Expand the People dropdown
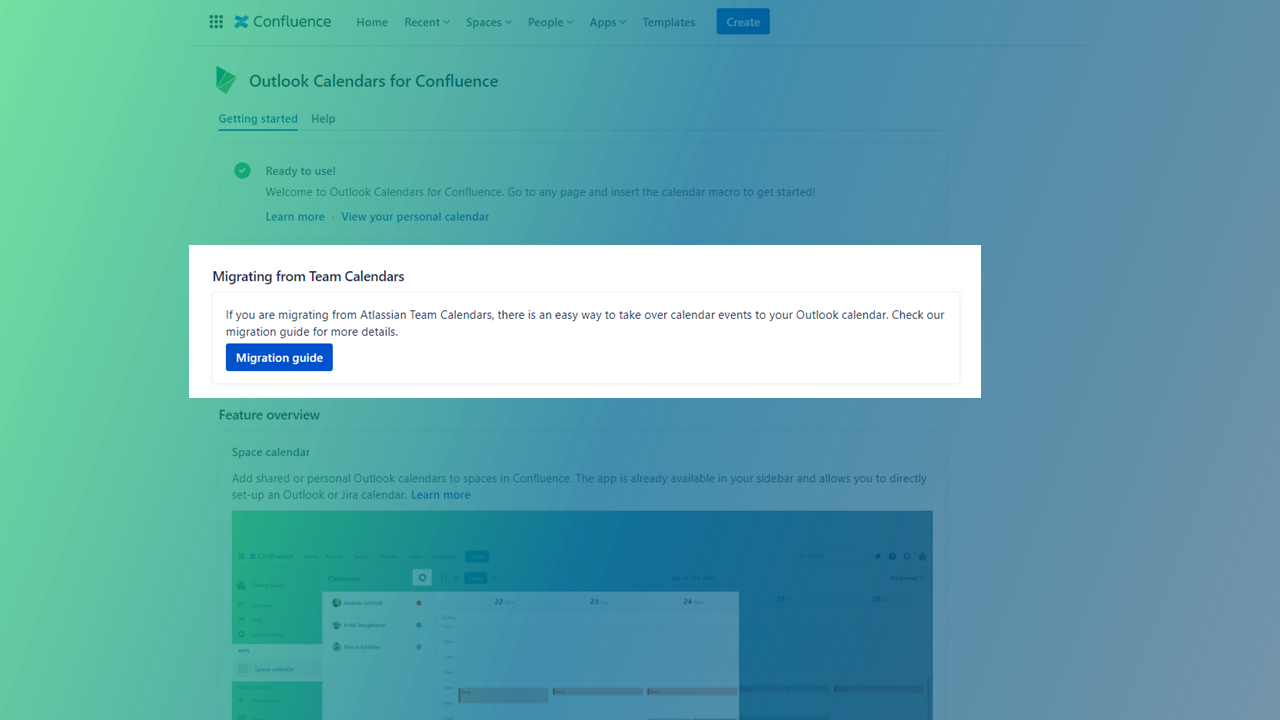 click(550, 22)
